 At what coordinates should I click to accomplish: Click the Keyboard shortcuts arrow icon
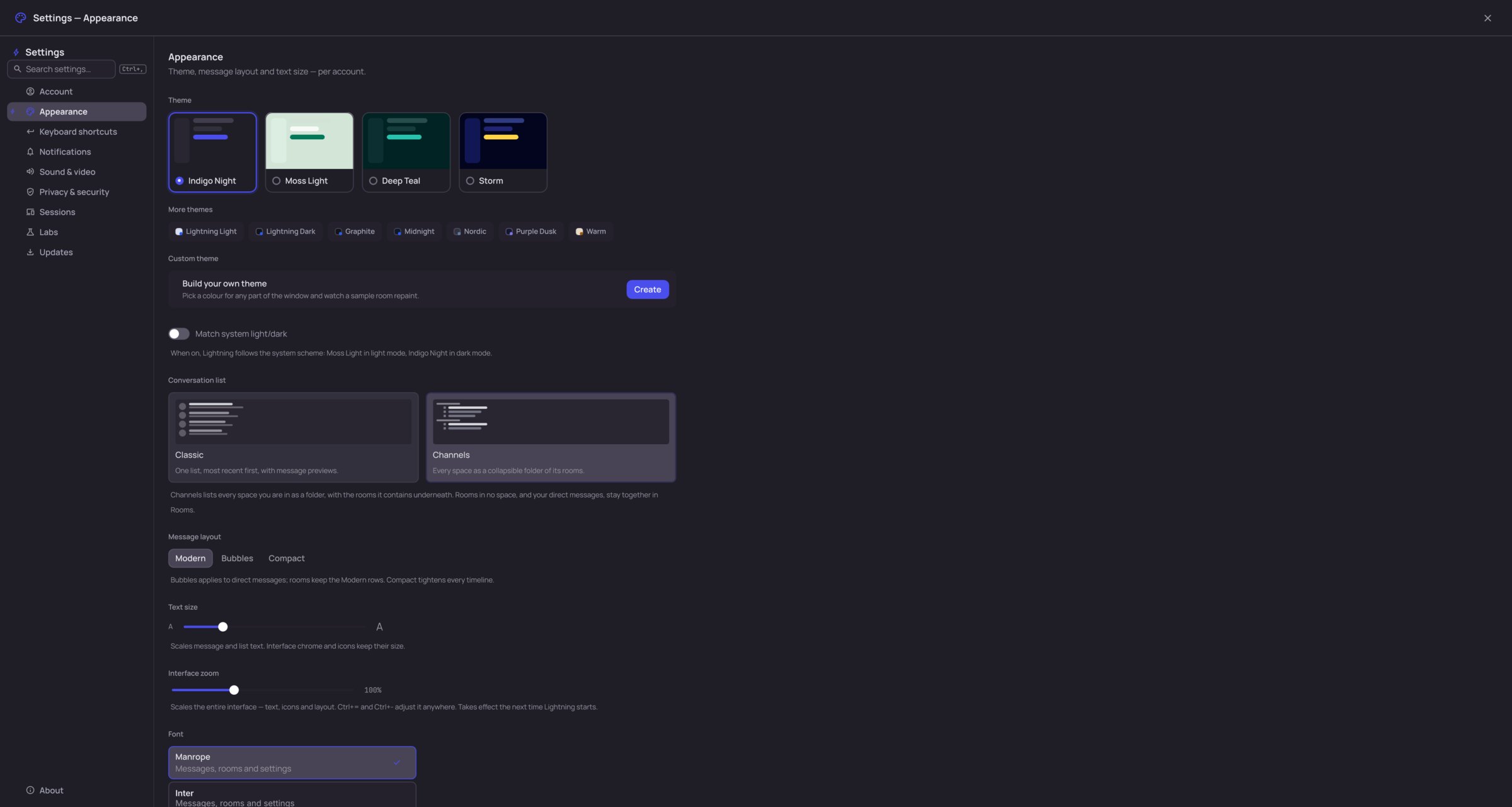pos(30,132)
